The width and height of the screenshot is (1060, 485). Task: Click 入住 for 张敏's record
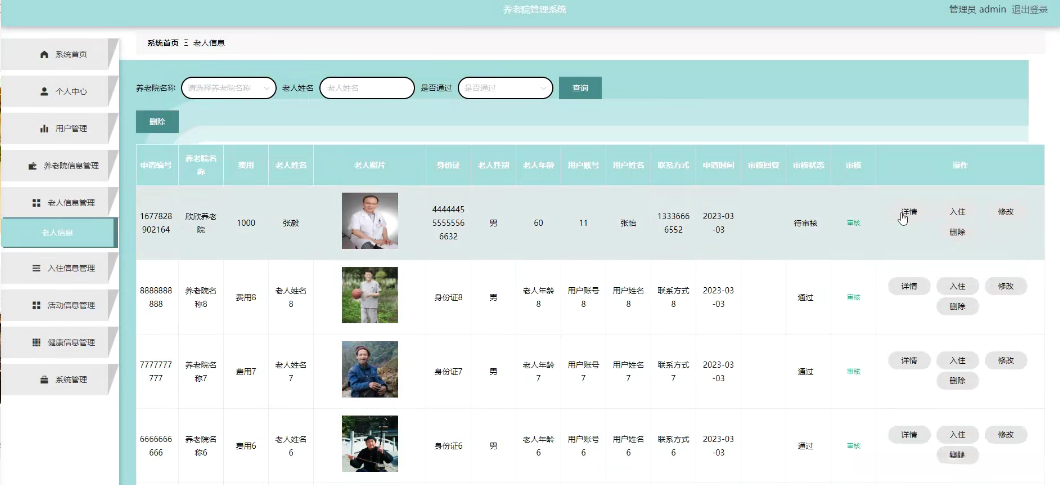(957, 212)
